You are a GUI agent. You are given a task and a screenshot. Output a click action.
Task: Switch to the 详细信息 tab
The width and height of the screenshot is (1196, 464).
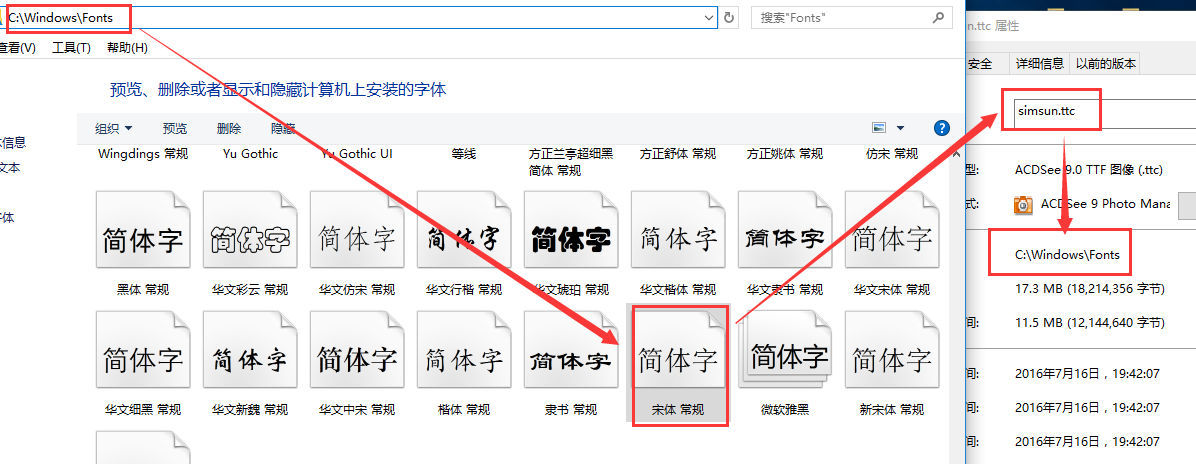click(1039, 64)
